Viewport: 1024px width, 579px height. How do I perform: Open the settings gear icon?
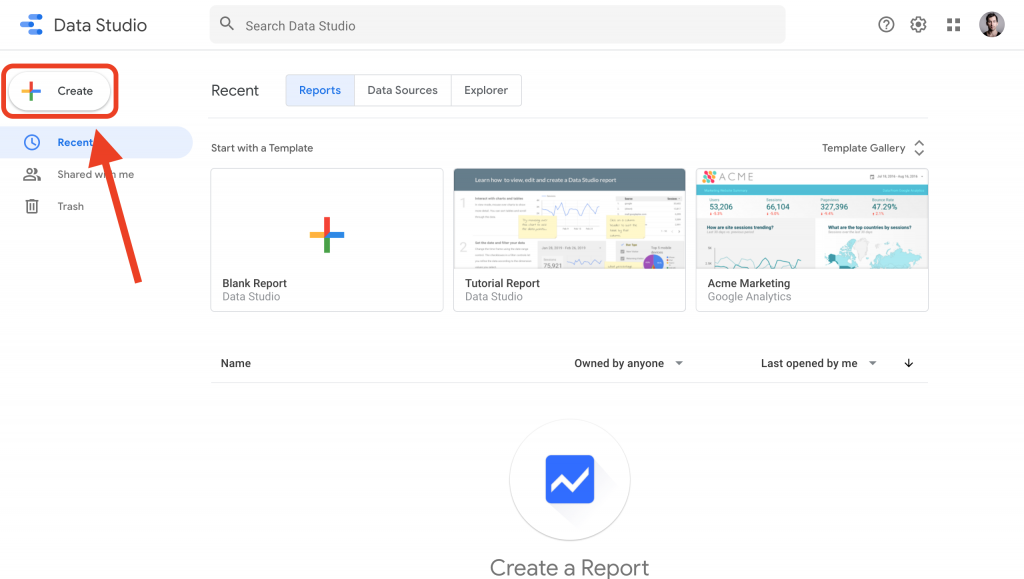(918, 25)
